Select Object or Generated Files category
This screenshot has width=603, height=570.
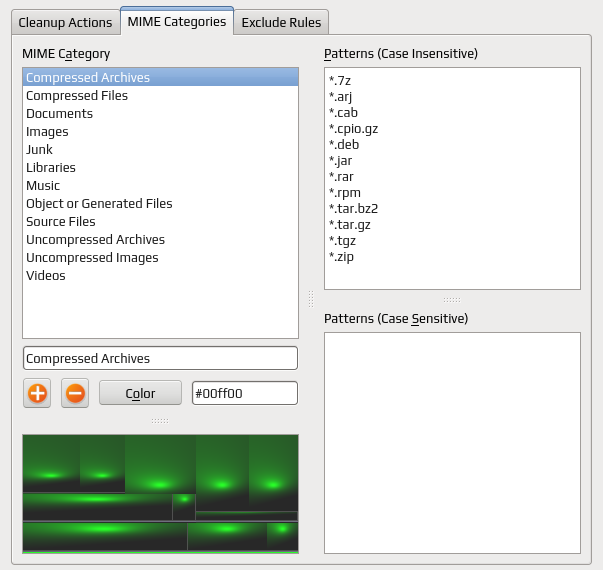pyautogui.click(x=160, y=203)
